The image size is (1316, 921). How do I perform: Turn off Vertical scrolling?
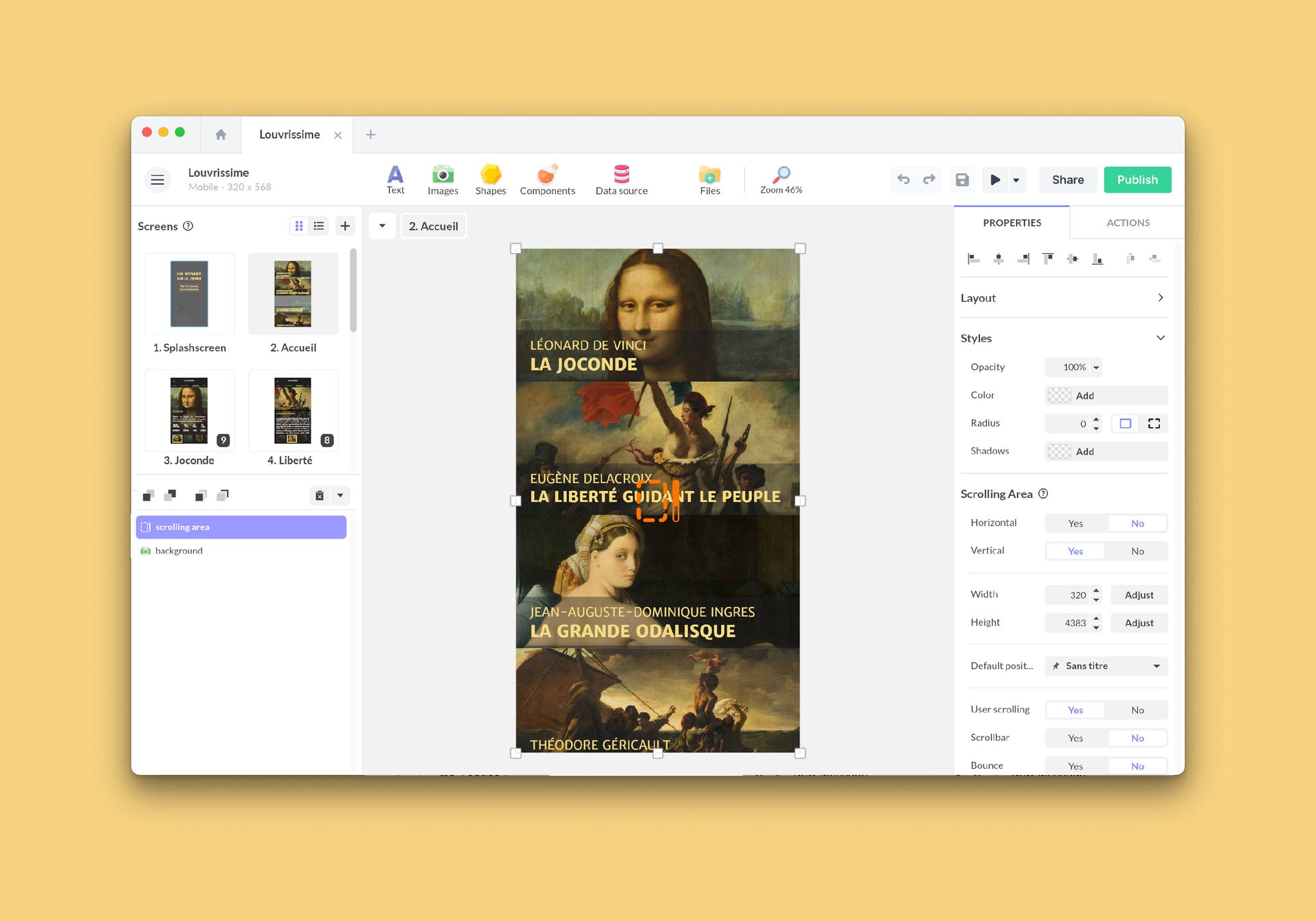pos(1137,551)
